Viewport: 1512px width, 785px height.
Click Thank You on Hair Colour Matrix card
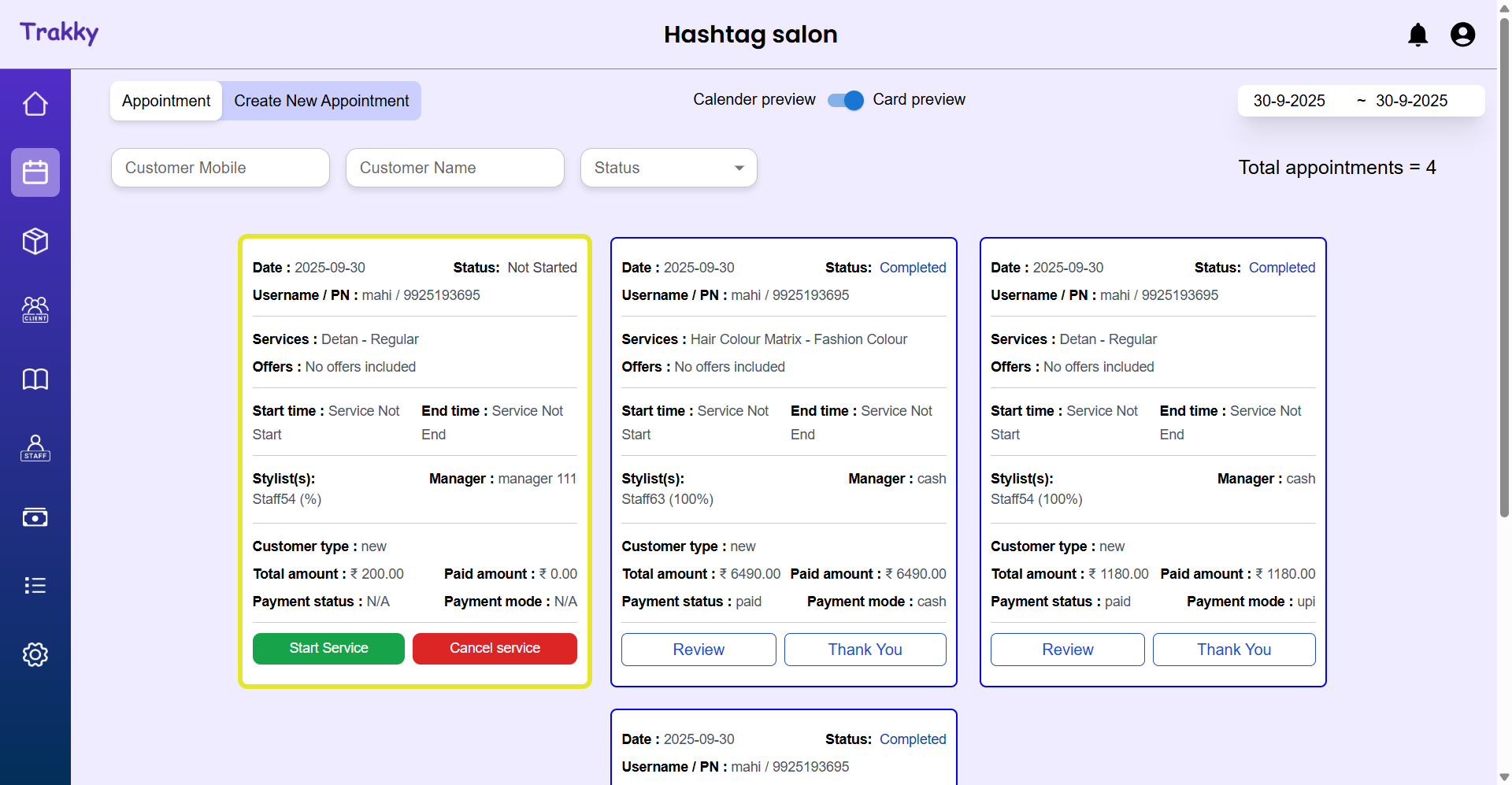[x=865, y=650]
